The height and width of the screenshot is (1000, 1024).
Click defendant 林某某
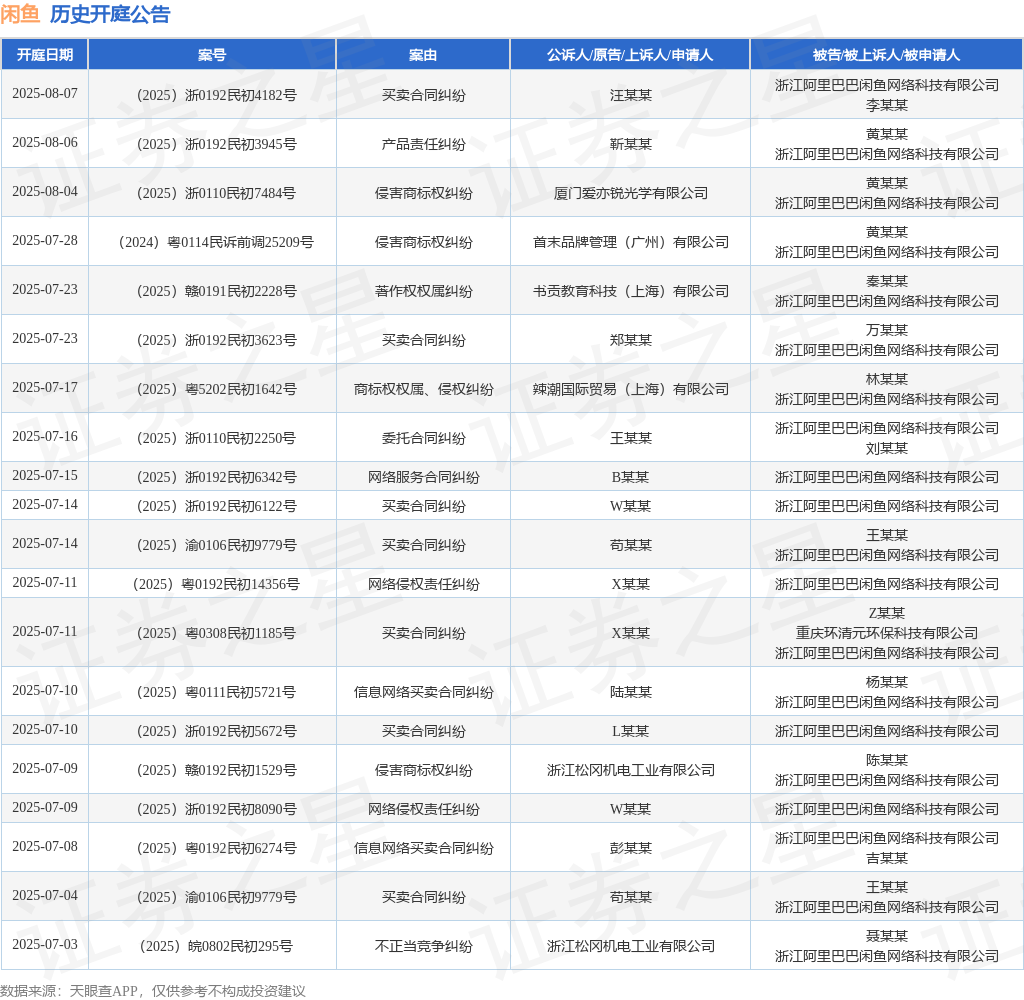886,379
